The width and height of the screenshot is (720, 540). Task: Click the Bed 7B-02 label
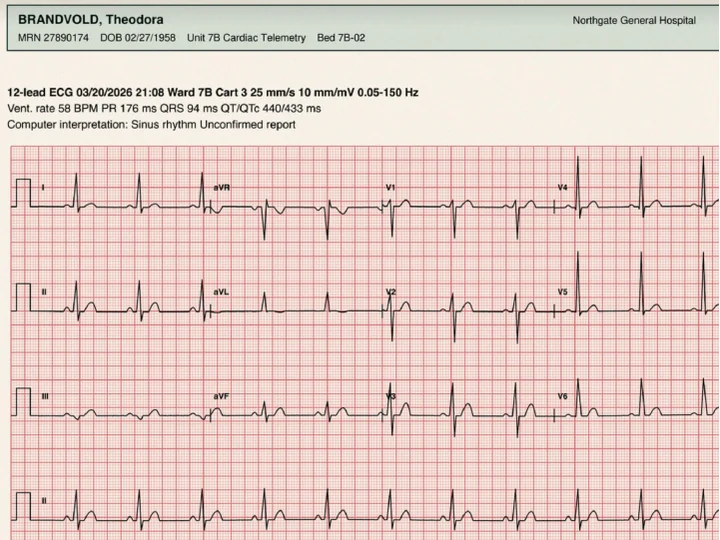coord(341,38)
